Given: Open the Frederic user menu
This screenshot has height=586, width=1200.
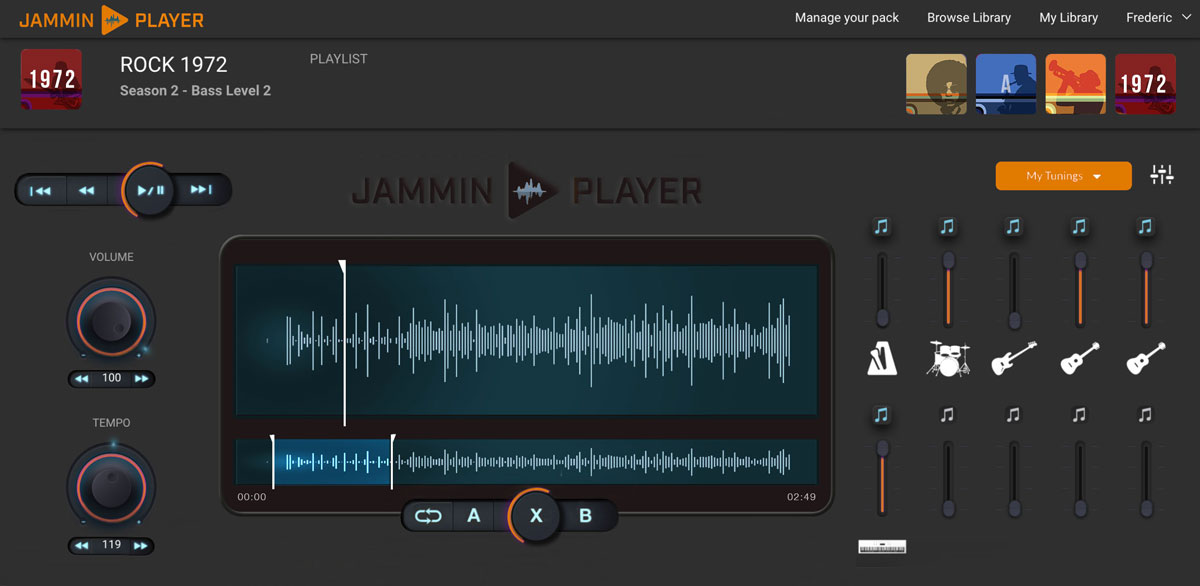Looking at the screenshot, I should pos(1158,18).
